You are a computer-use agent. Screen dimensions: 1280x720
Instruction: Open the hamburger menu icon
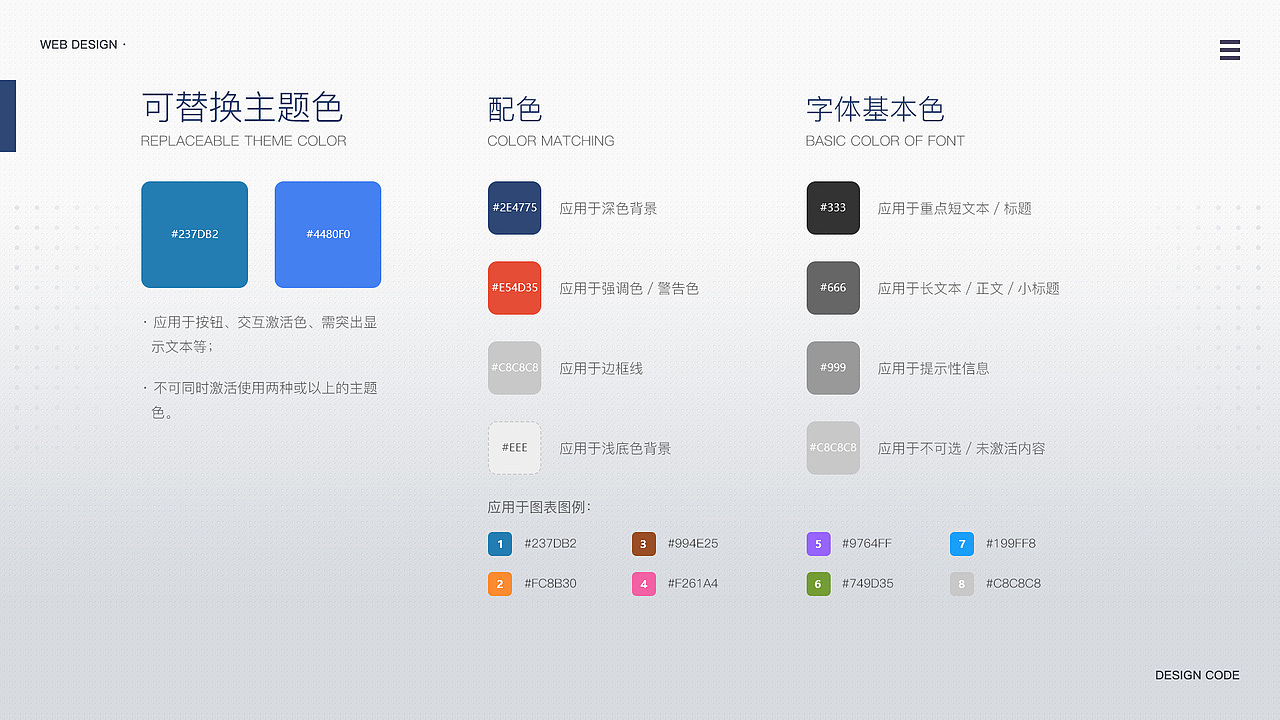point(1230,50)
